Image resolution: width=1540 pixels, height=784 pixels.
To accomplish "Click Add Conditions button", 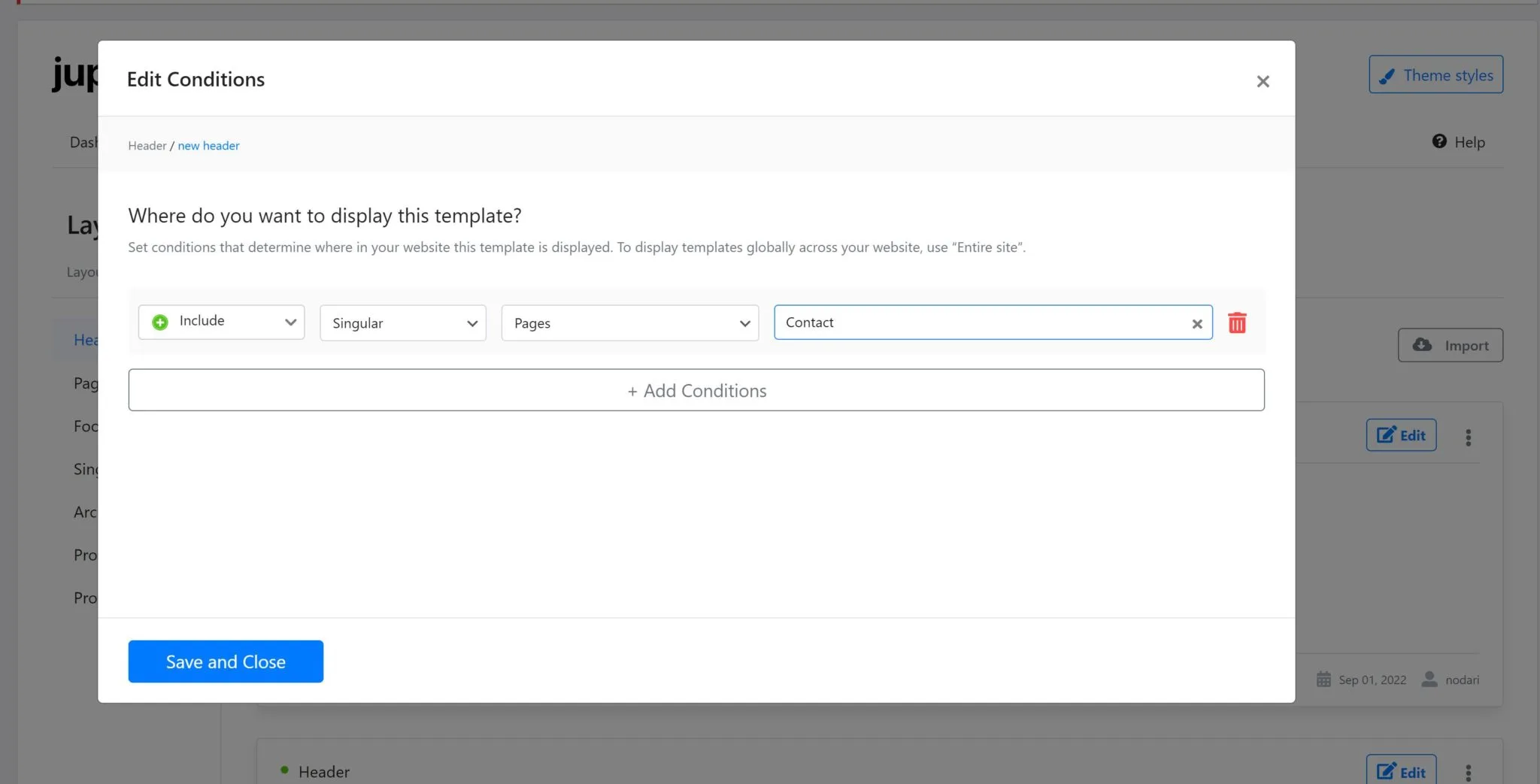I will 696,390.
